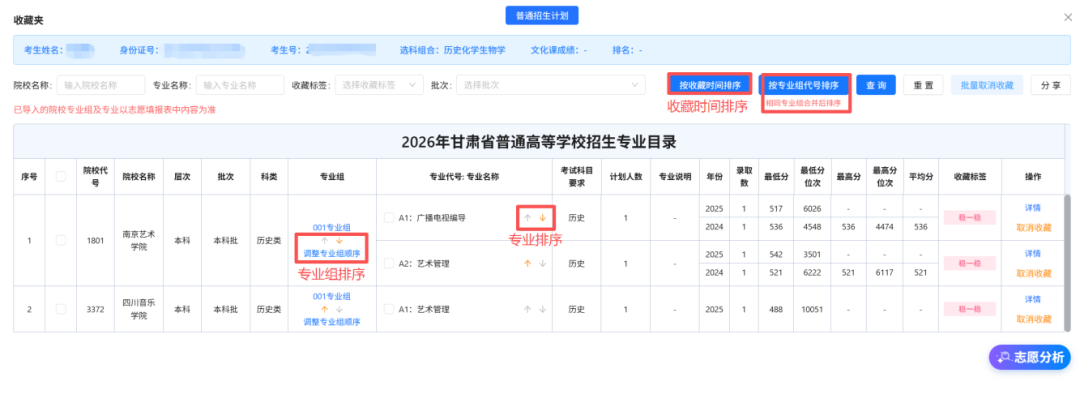The image size is (1080, 403).
Task: Tick 四川音乐学院 A1: 艺术管理 checkbox
Action: [x=389, y=309]
